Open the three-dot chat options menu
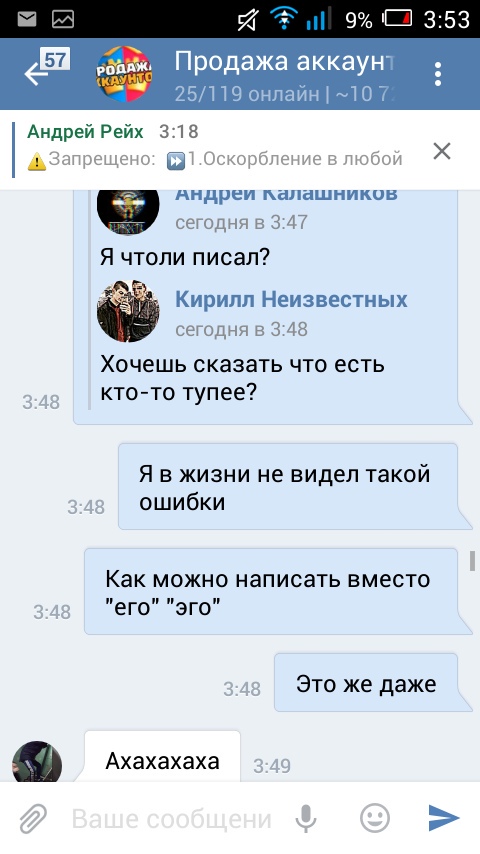The height and width of the screenshot is (854, 480). click(x=438, y=74)
